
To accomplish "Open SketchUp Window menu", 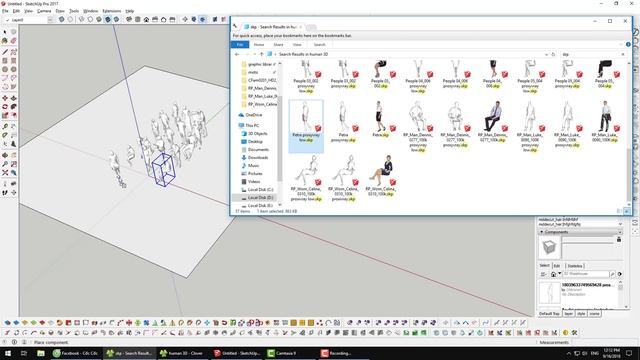I will click(91, 11).
